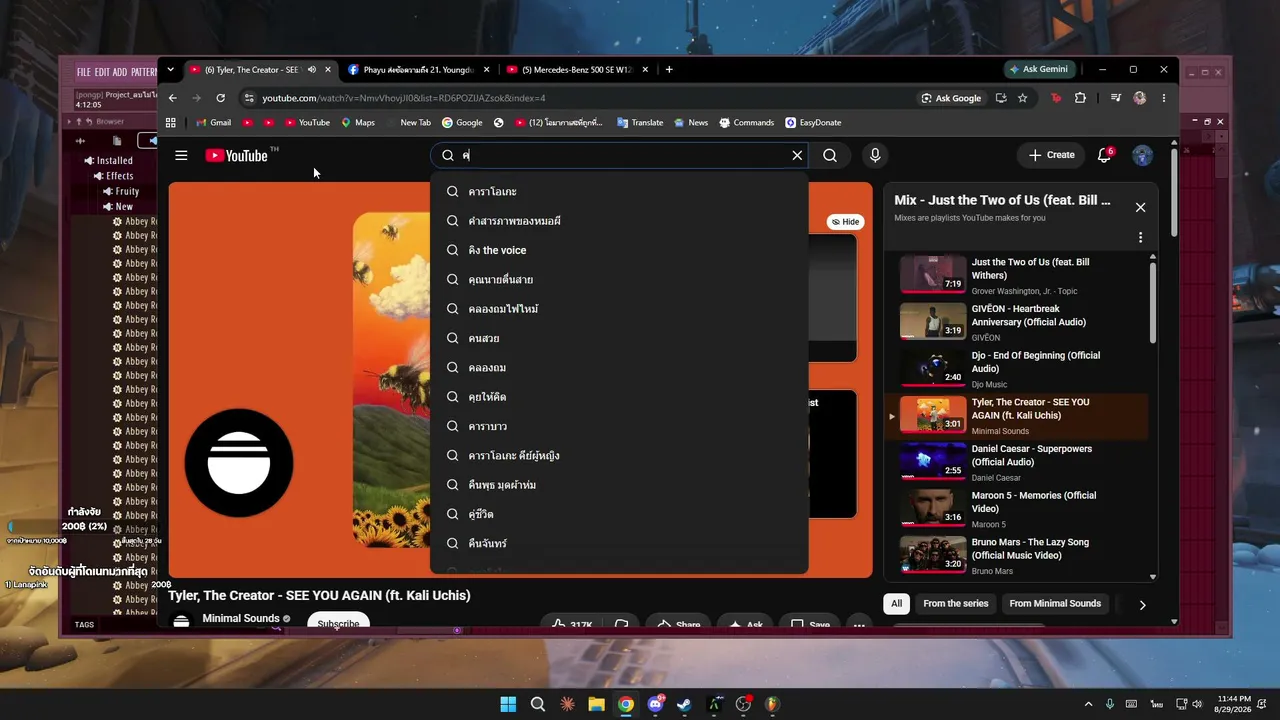Screen dimensions: 1280x720
Task: Show more filter chips with the arrow
Action: point(1142,605)
